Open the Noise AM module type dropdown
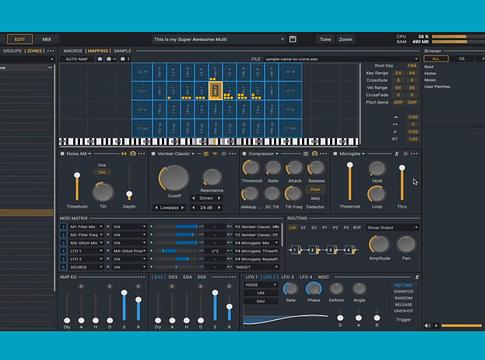Viewport: 485px width, 360px height. tap(79, 154)
